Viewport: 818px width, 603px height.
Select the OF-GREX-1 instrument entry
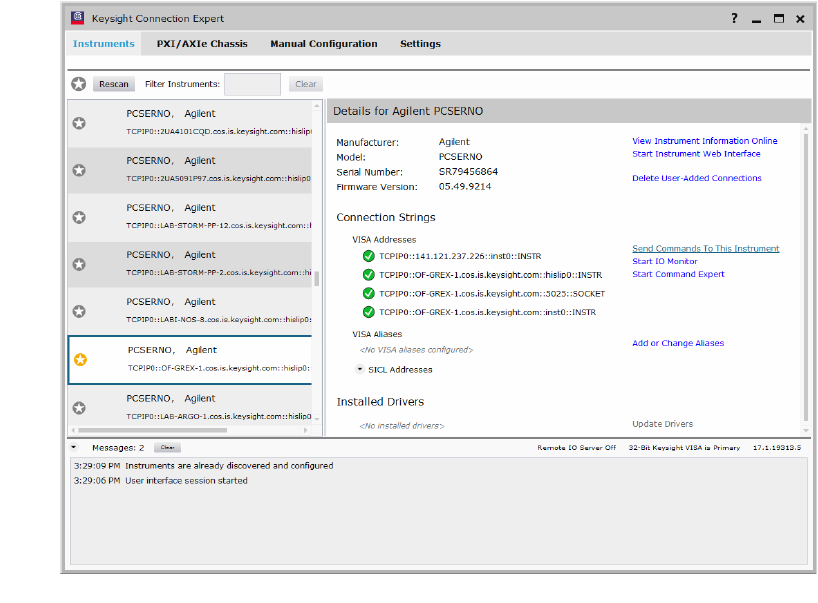(190, 359)
